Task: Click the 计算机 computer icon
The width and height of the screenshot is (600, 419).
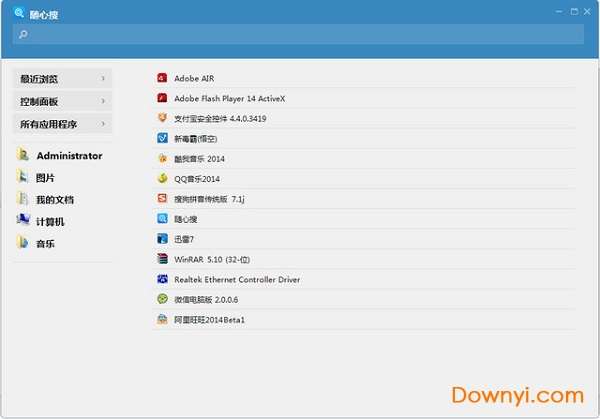Action: click(23, 220)
